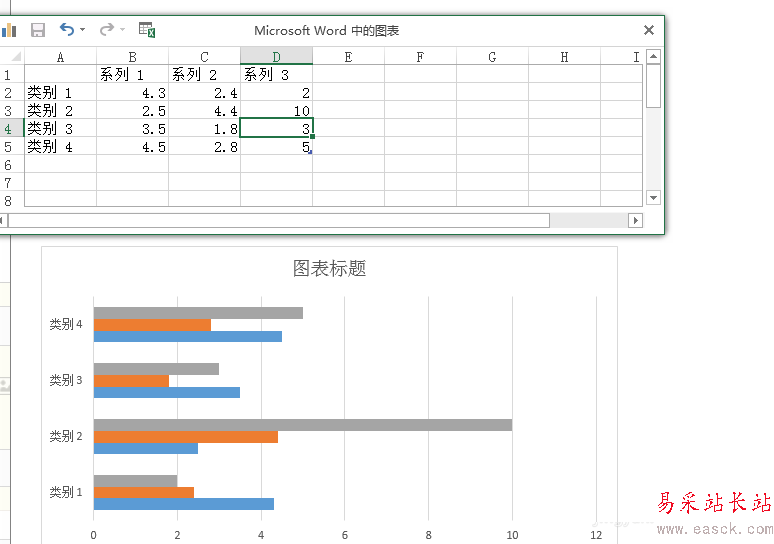Screen dimensions: 774x544
Task: Click horizontal axis value 12
Action: pyautogui.click(x=596, y=535)
